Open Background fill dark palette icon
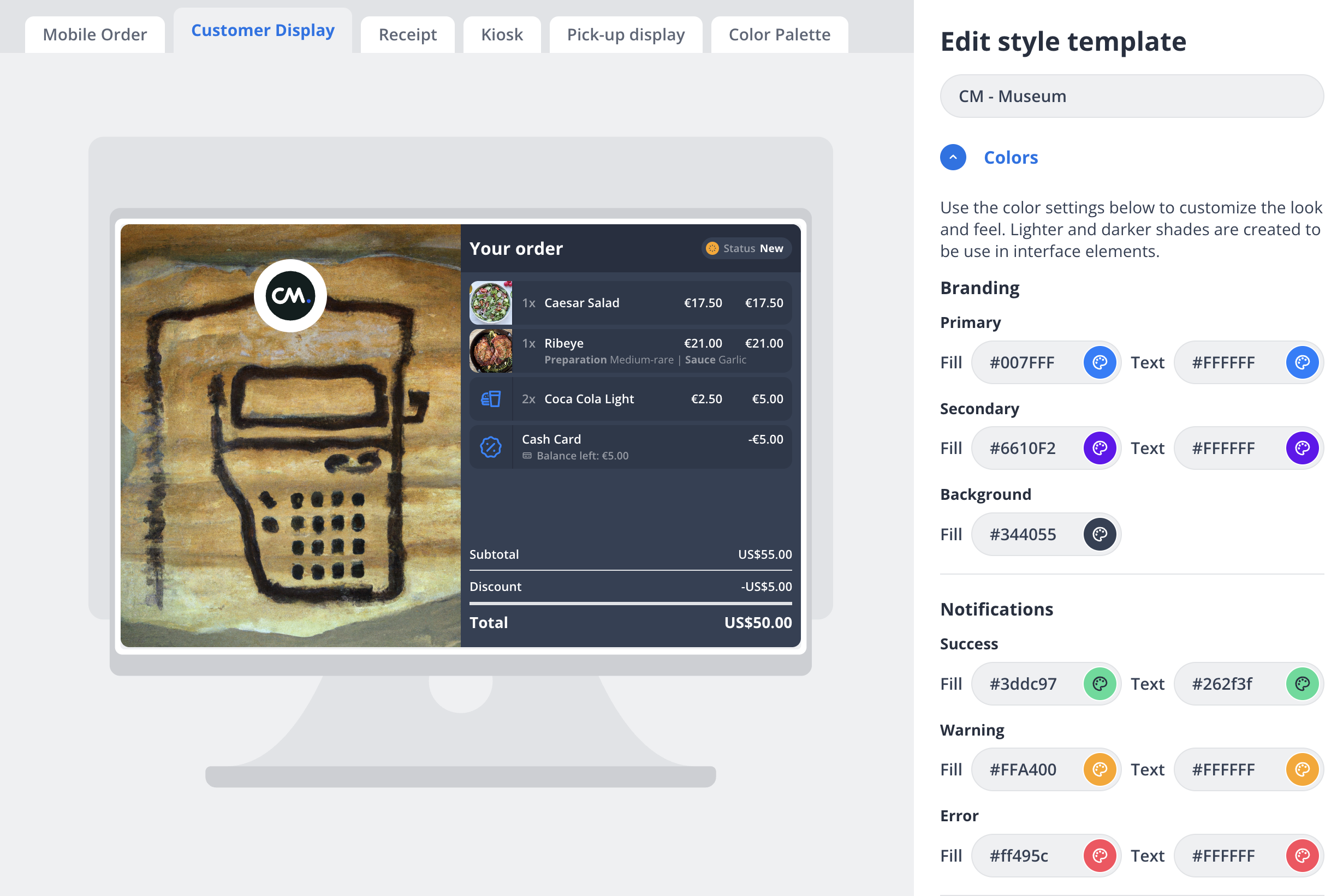This screenshot has width=1343, height=896. 1099,534
